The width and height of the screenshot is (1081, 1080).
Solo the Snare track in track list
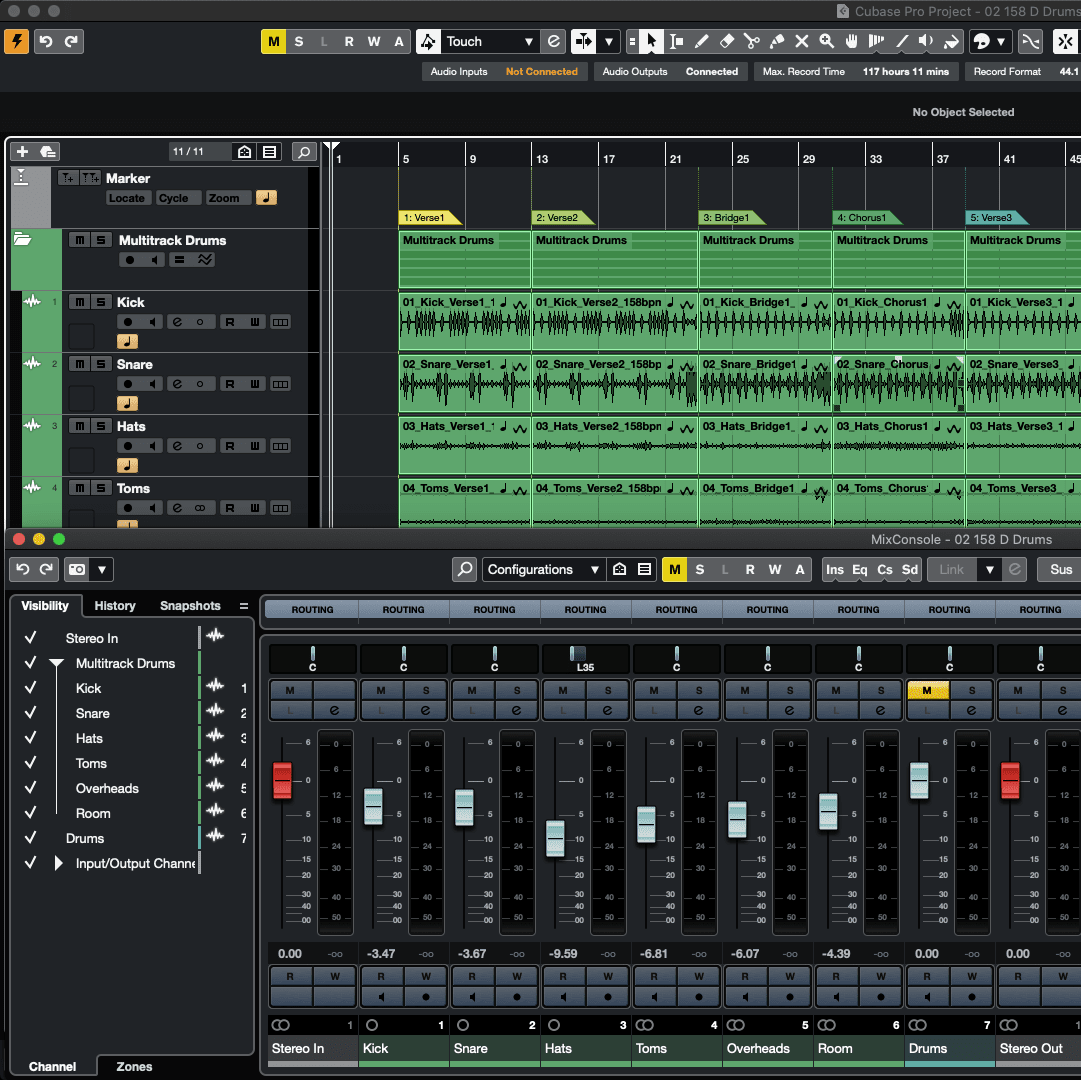(101, 364)
